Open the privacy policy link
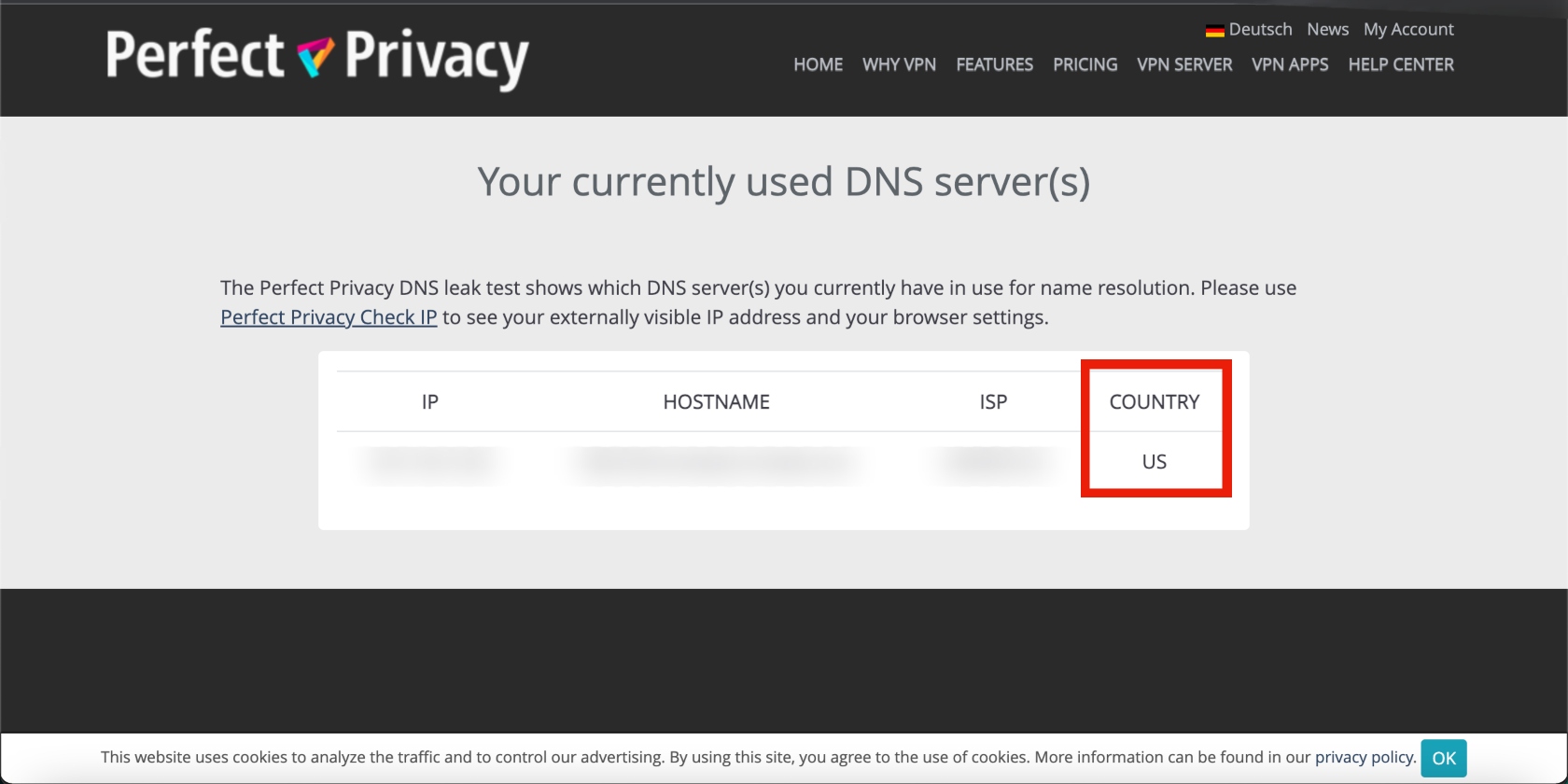Screen dimensions: 1568x784 (x=1364, y=757)
